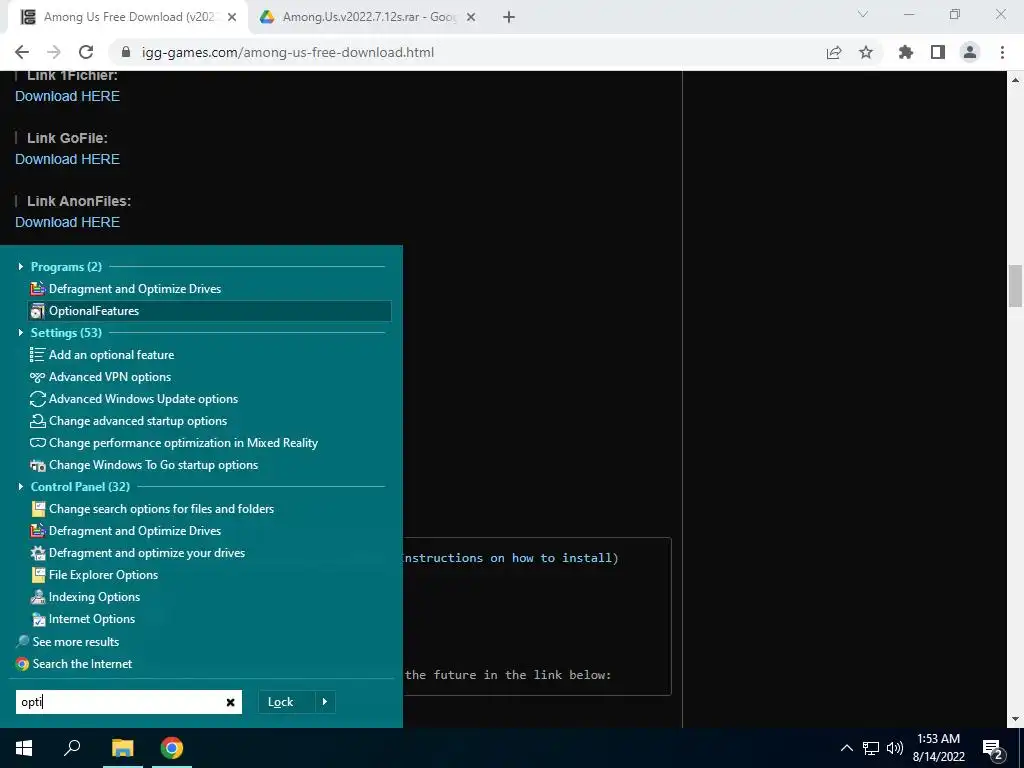
Task: Collapse the Control Panel (32) group
Action: [x=21, y=487]
